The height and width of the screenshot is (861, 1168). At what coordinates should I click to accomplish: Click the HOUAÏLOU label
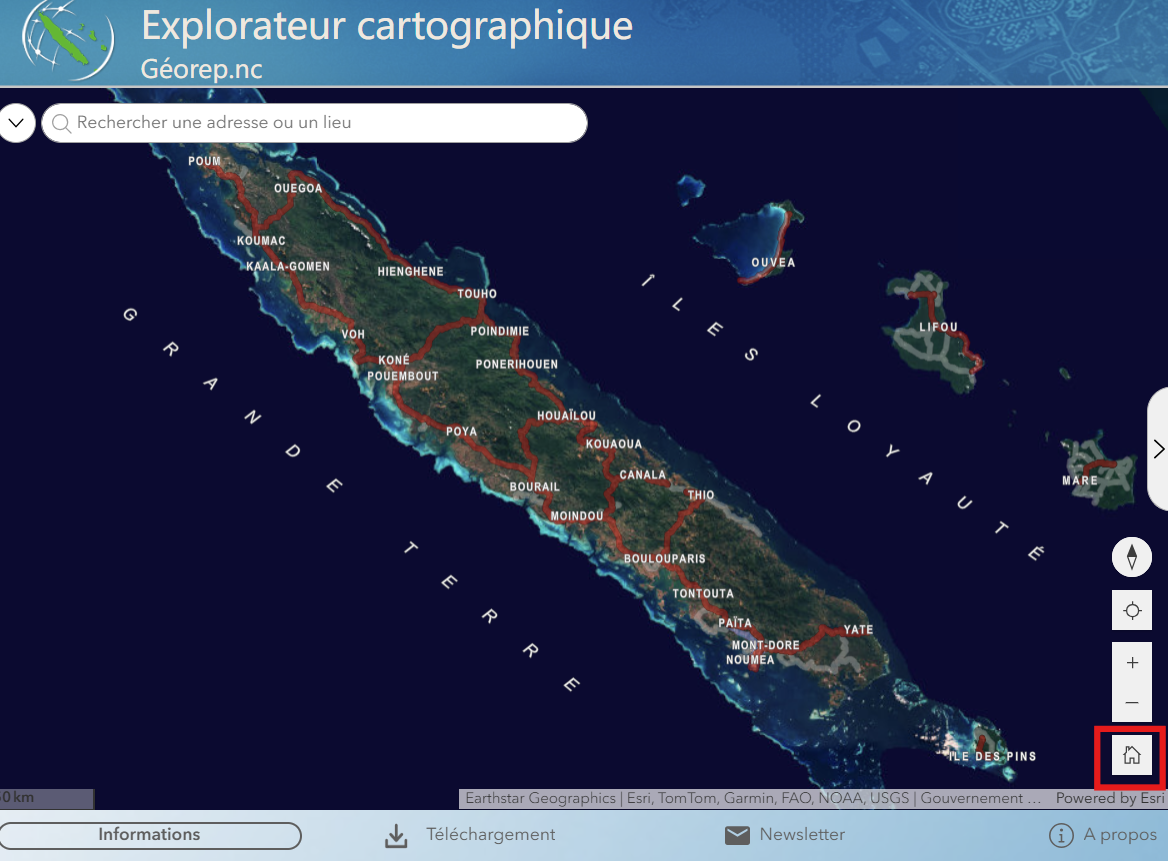[x=566, y=416]
